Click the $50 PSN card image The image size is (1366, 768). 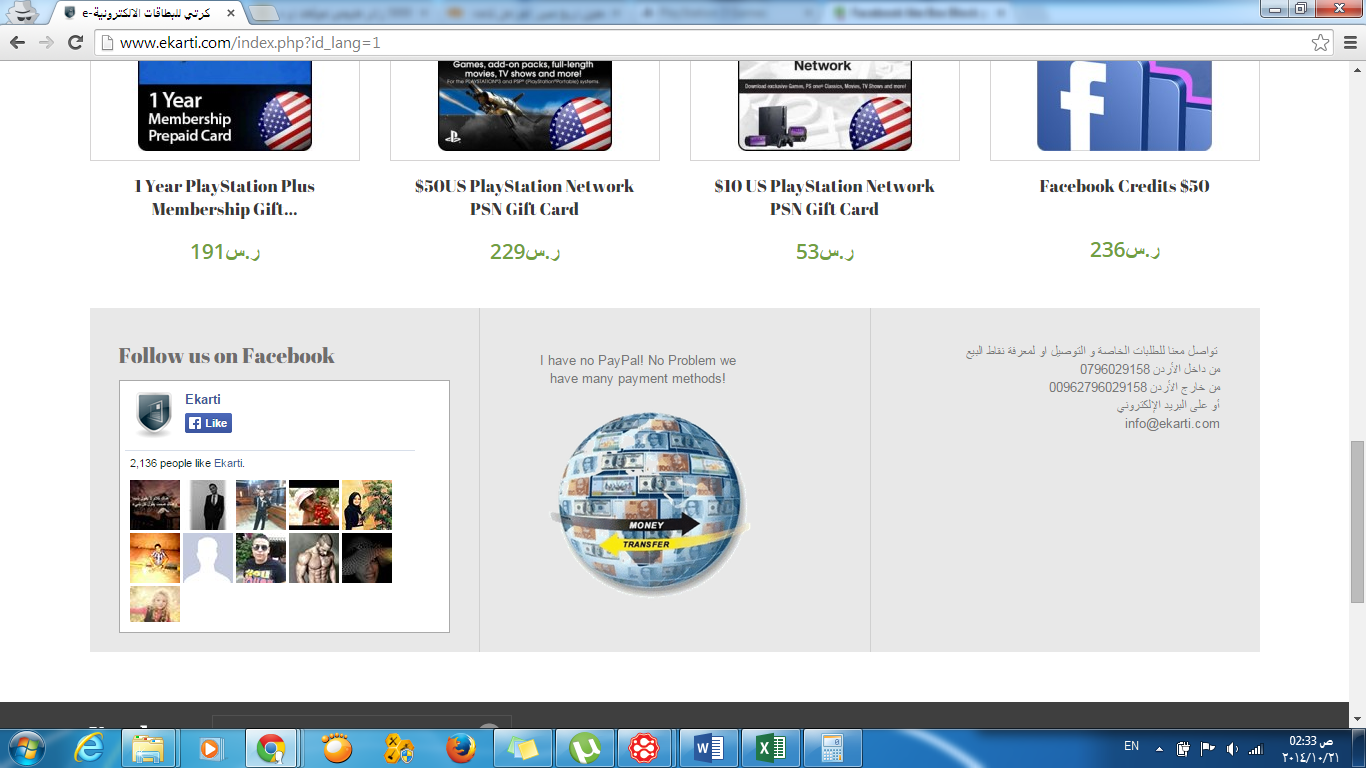tap(525, 106)
